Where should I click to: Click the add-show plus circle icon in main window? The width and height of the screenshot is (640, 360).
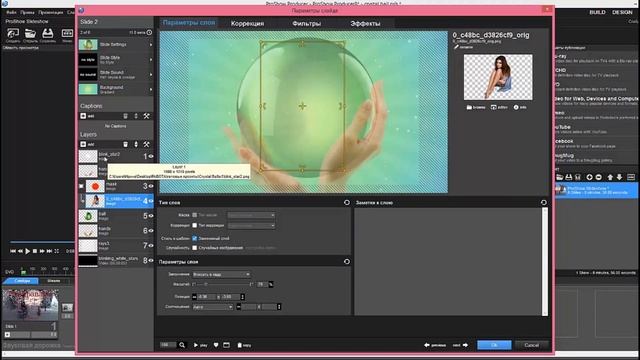pos(589,177)
